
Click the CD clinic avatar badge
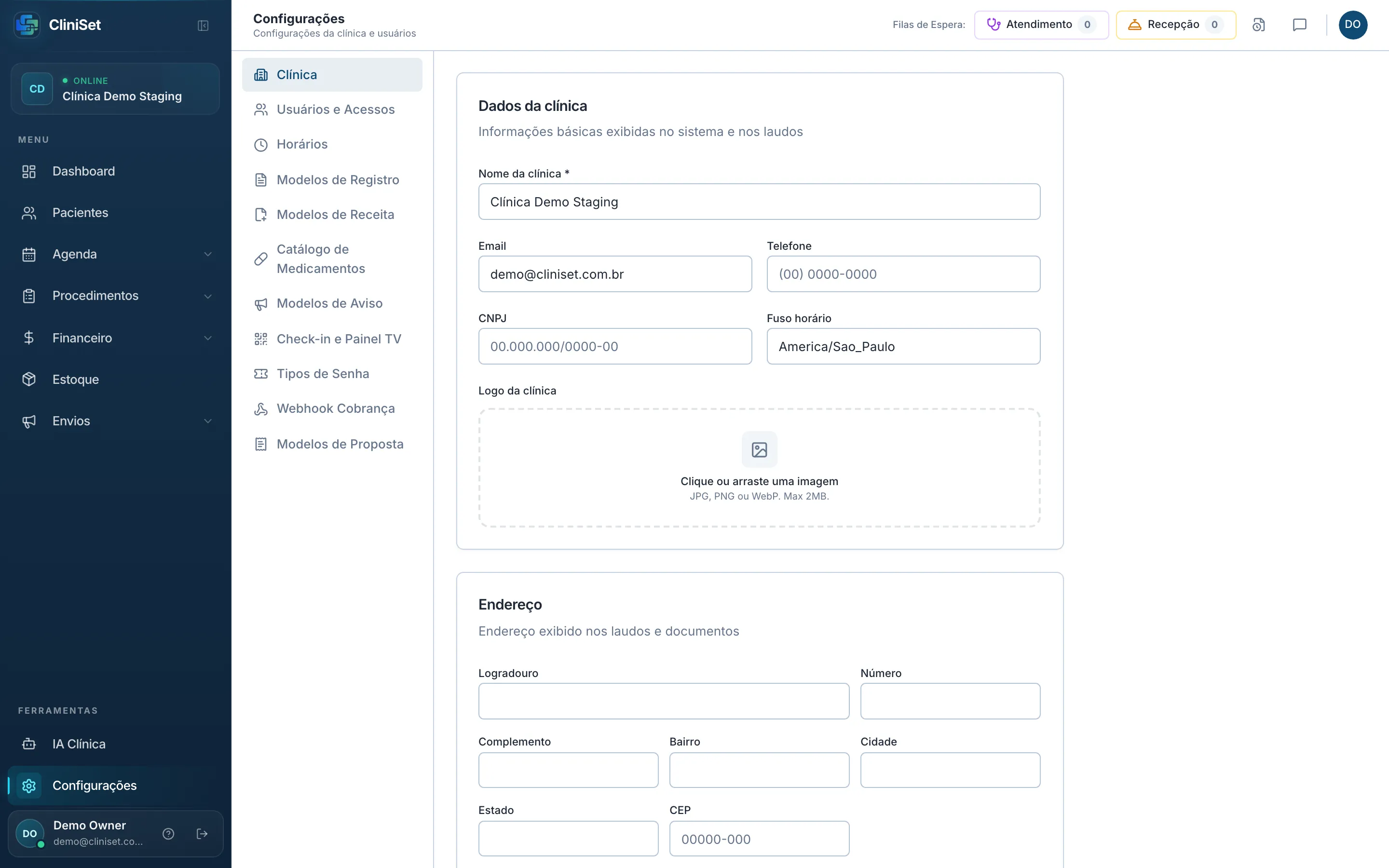[x=37, y=89]
